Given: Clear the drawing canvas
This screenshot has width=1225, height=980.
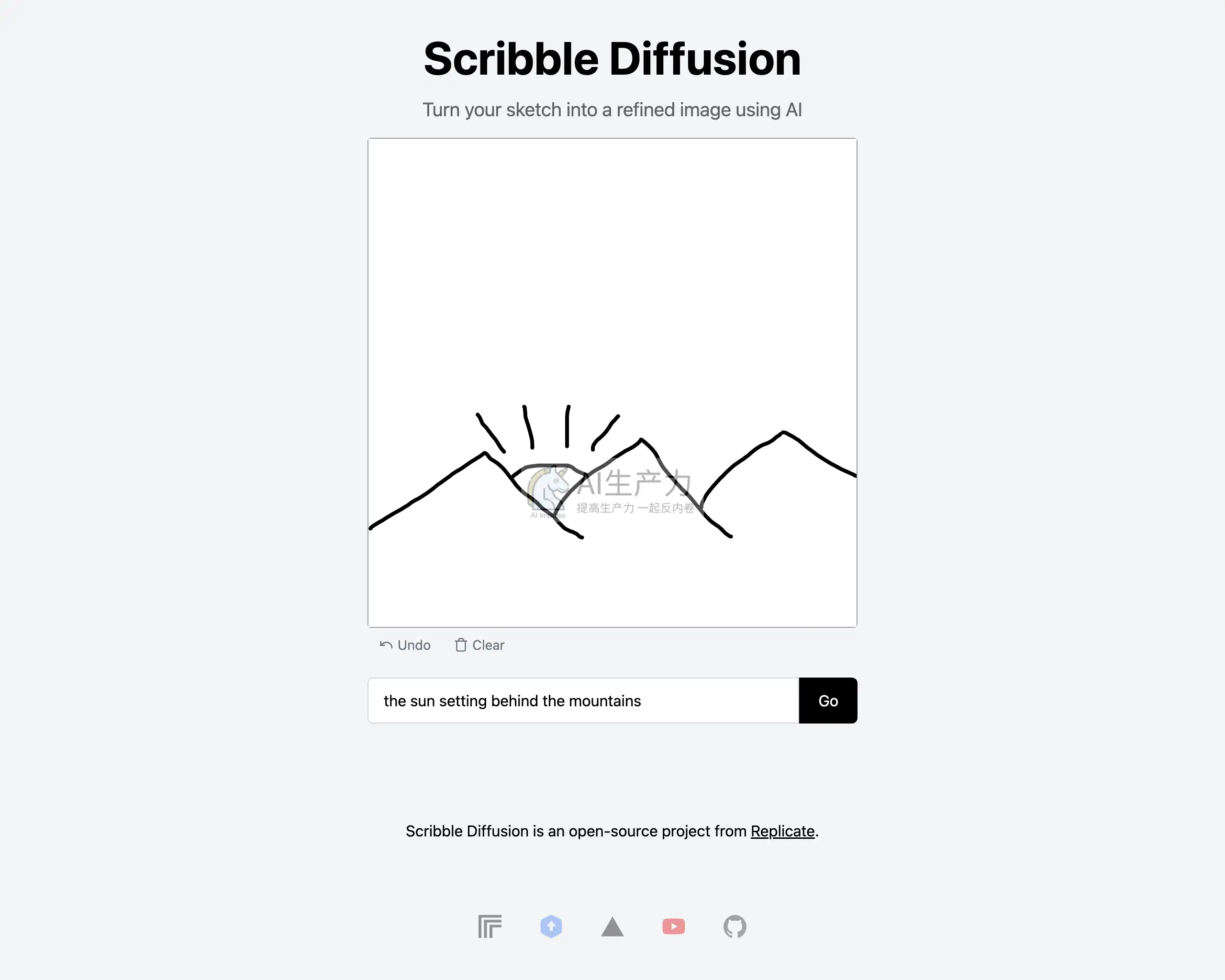Looking at the screenshot, I should (479, 645).
